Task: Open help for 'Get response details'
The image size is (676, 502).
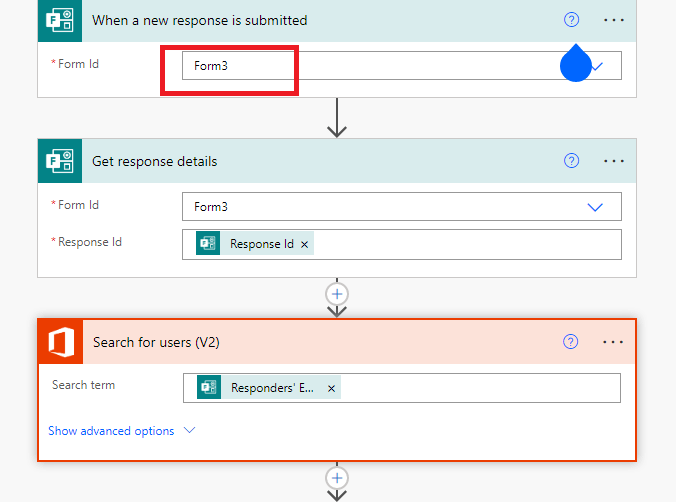Action: (x=571, y=161)
